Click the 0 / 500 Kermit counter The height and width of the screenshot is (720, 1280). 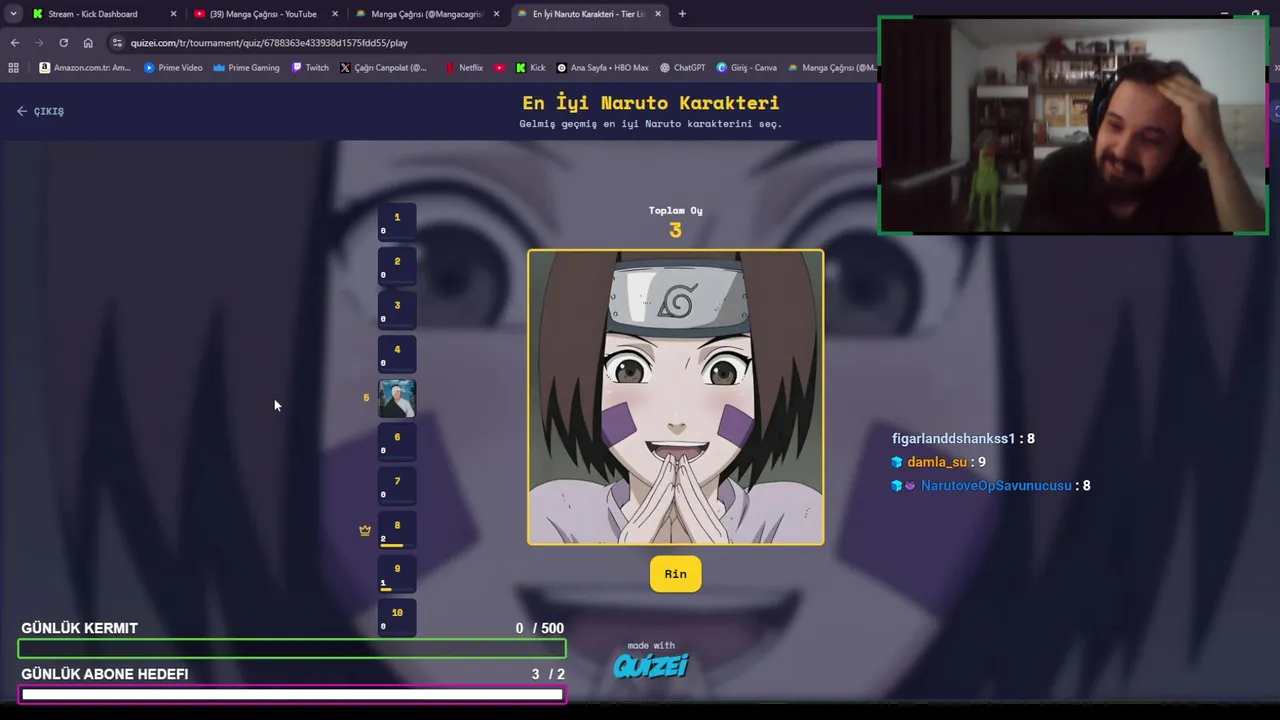pyautogui.click(x=539, y=628)
